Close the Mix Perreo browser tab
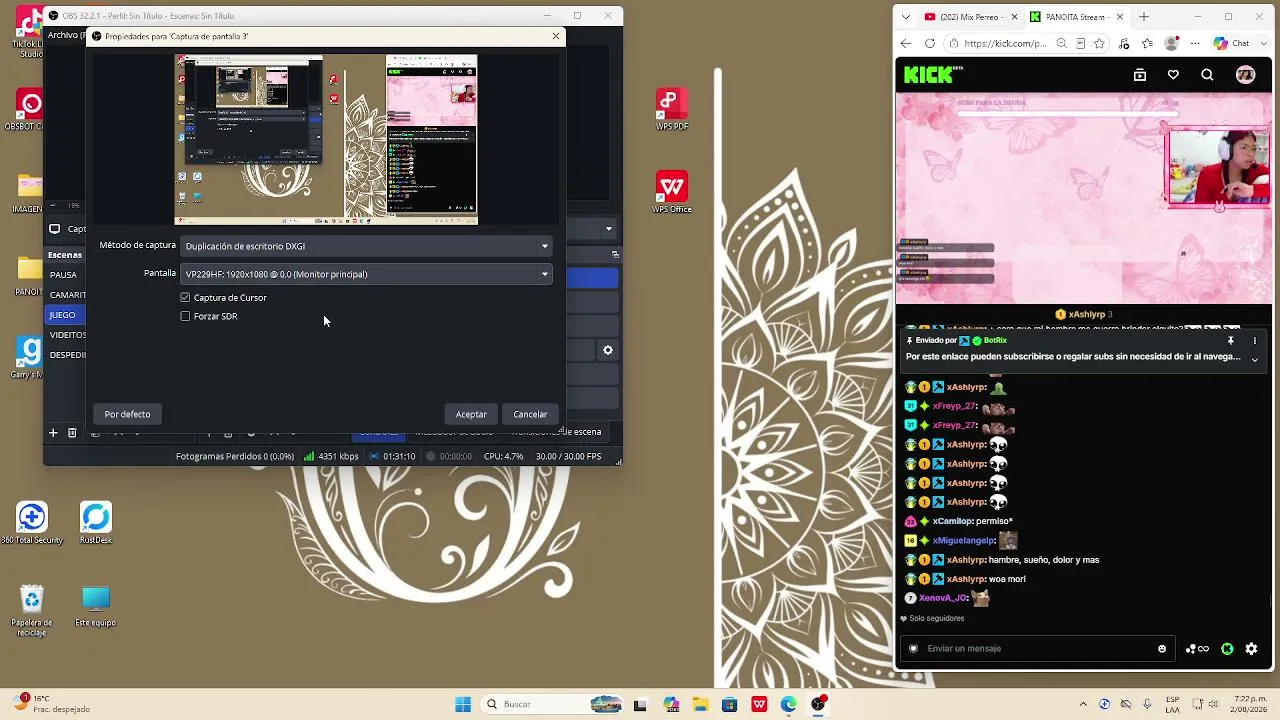1280x720 pixels. [1015, 17]
